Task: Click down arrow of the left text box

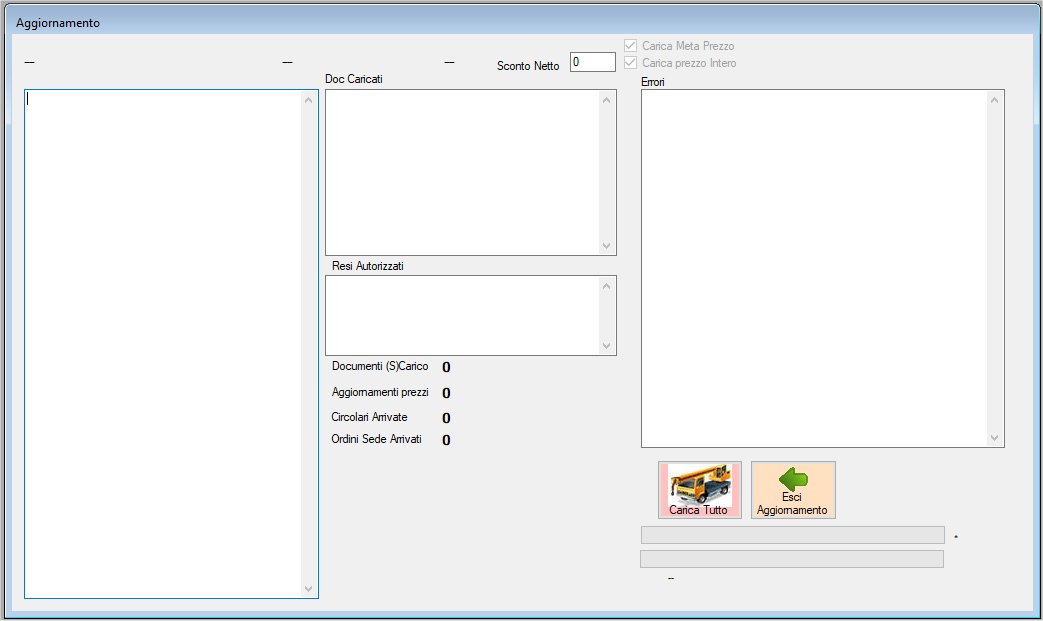Action: pos(308,589)
